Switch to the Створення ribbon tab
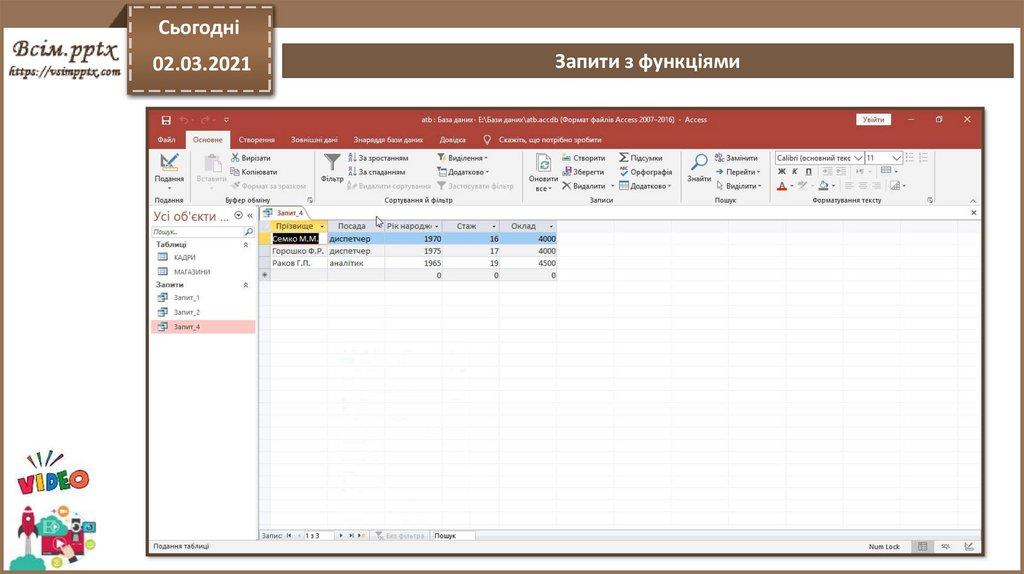This screenshot has width=1024, height=574. point(256,140)
